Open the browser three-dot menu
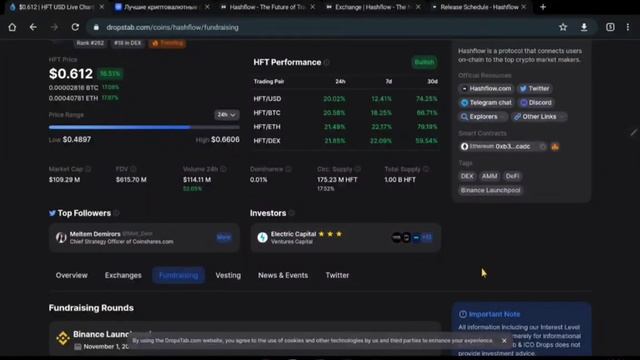 [x=628, y=27]
